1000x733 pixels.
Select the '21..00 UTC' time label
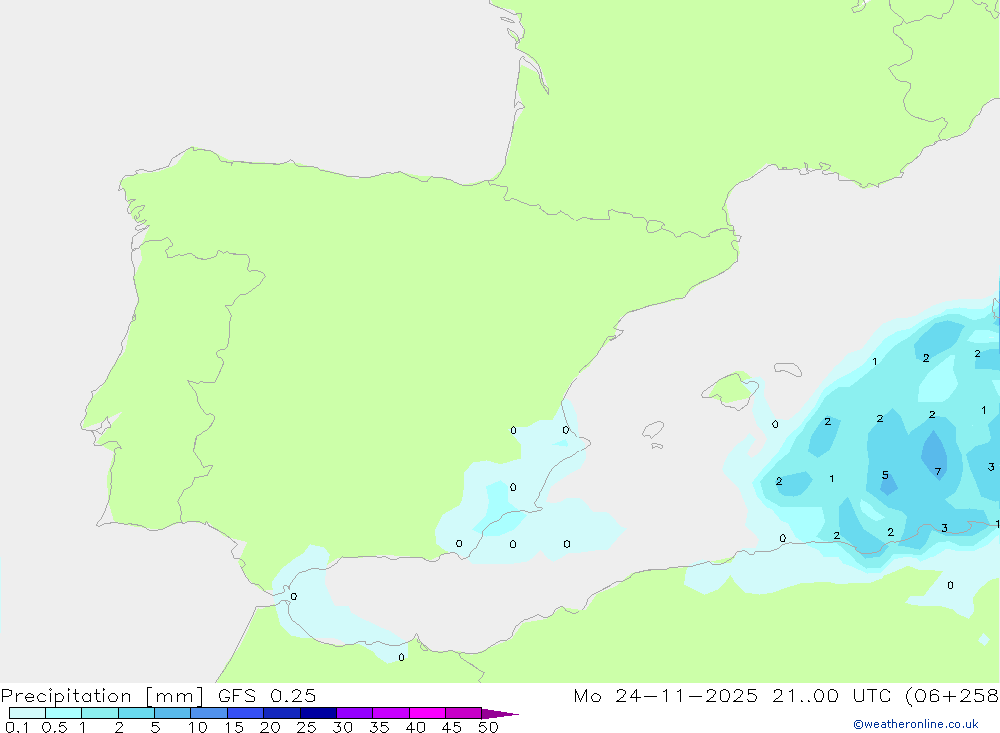tap(832, 696)
